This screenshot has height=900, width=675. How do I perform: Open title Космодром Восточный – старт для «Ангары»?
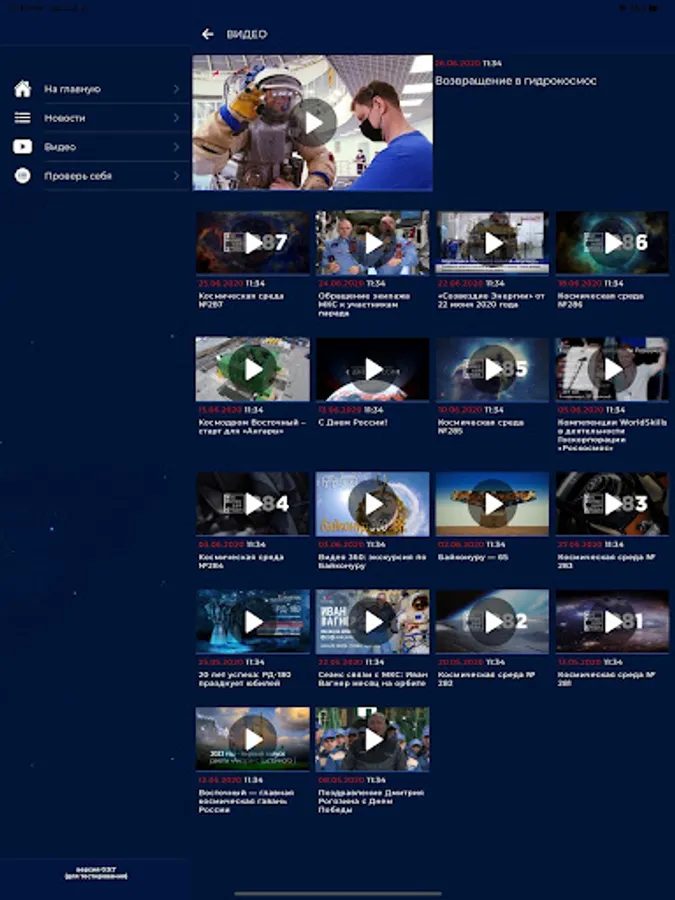pyautogui.click(x=252, y=426)
